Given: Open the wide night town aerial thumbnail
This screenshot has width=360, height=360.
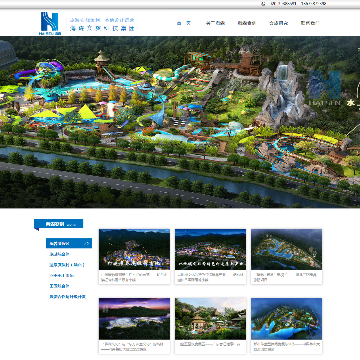Looking at the screenshot, I should pyautogui.click(x=210, y=249).
